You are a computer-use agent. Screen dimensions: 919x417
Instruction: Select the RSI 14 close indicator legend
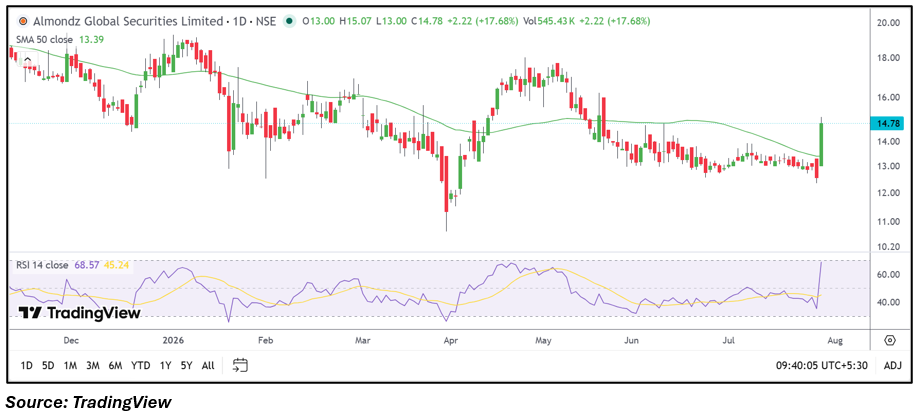tap(41, 265)
